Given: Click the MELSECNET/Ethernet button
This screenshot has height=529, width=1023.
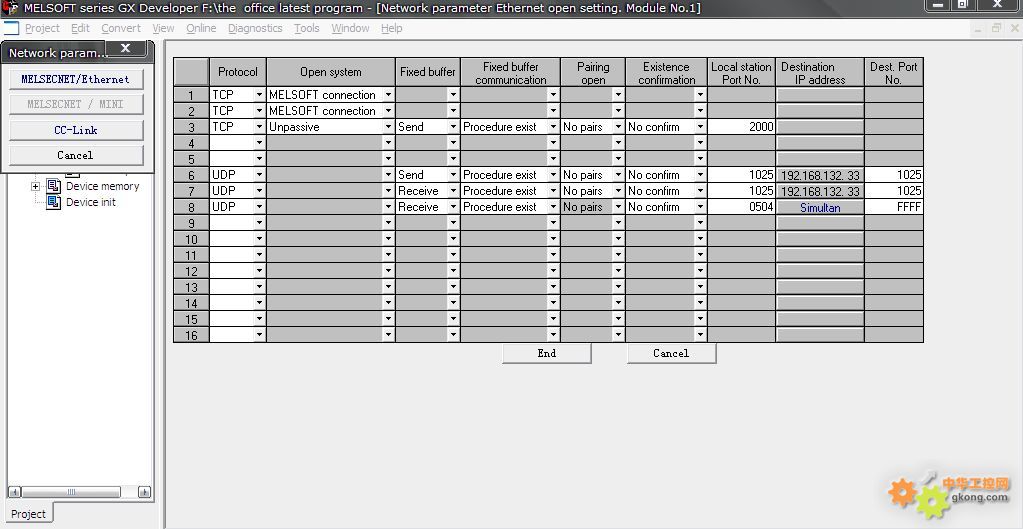Looking at the screenshot, I should click(76, 79).
